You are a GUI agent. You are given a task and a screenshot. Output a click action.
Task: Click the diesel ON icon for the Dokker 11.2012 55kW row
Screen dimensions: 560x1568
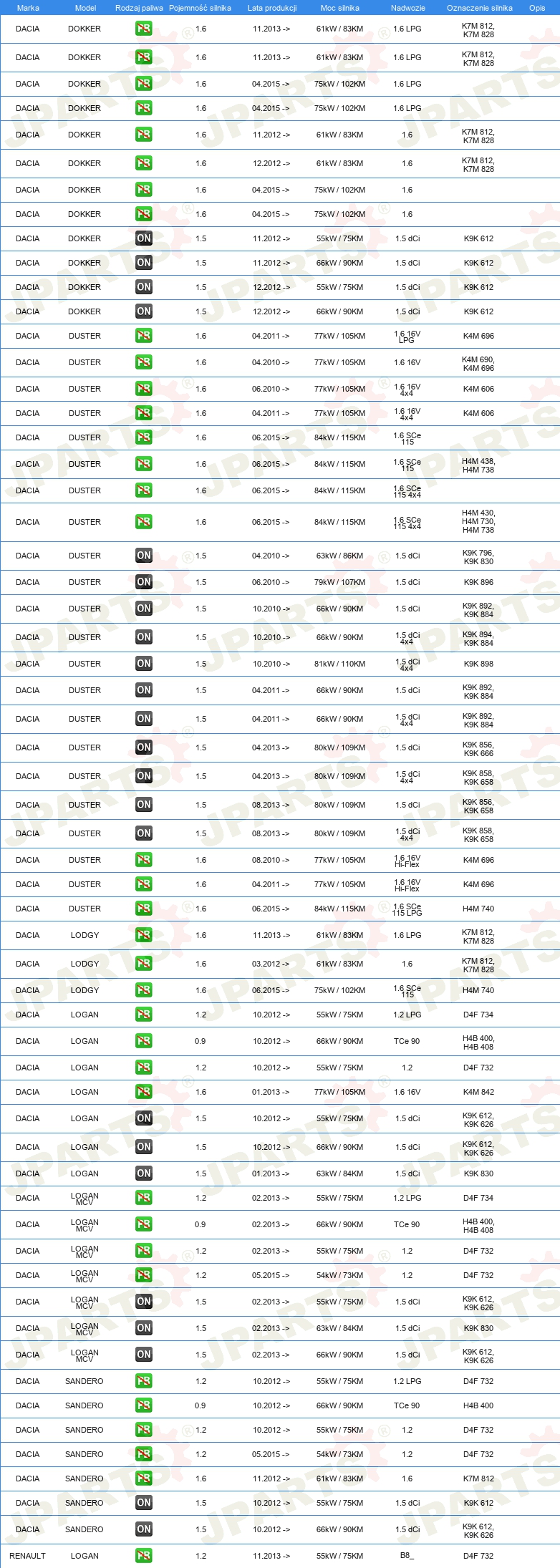[x=144, y=238]
